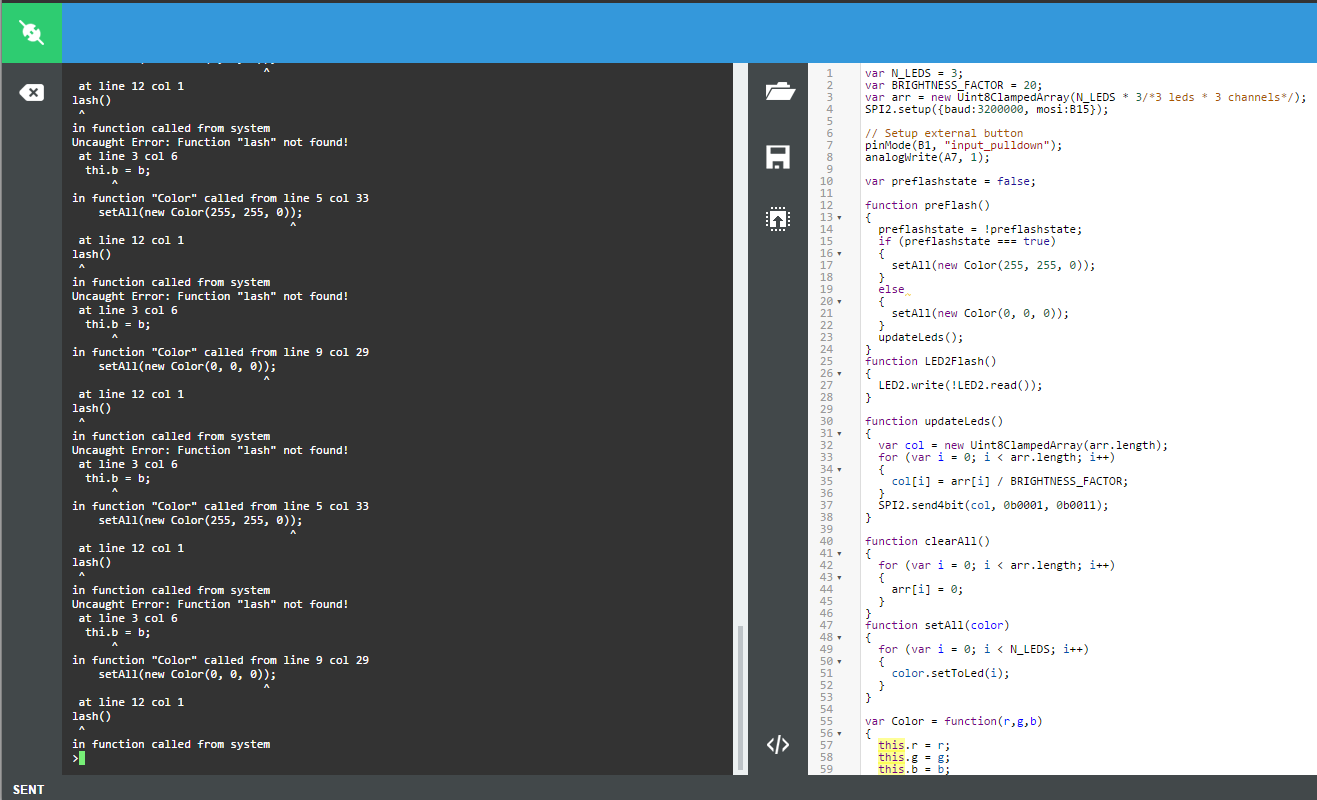Send code to Espruino with the upload icon
1317x800 pixels.
click(778, 219)
